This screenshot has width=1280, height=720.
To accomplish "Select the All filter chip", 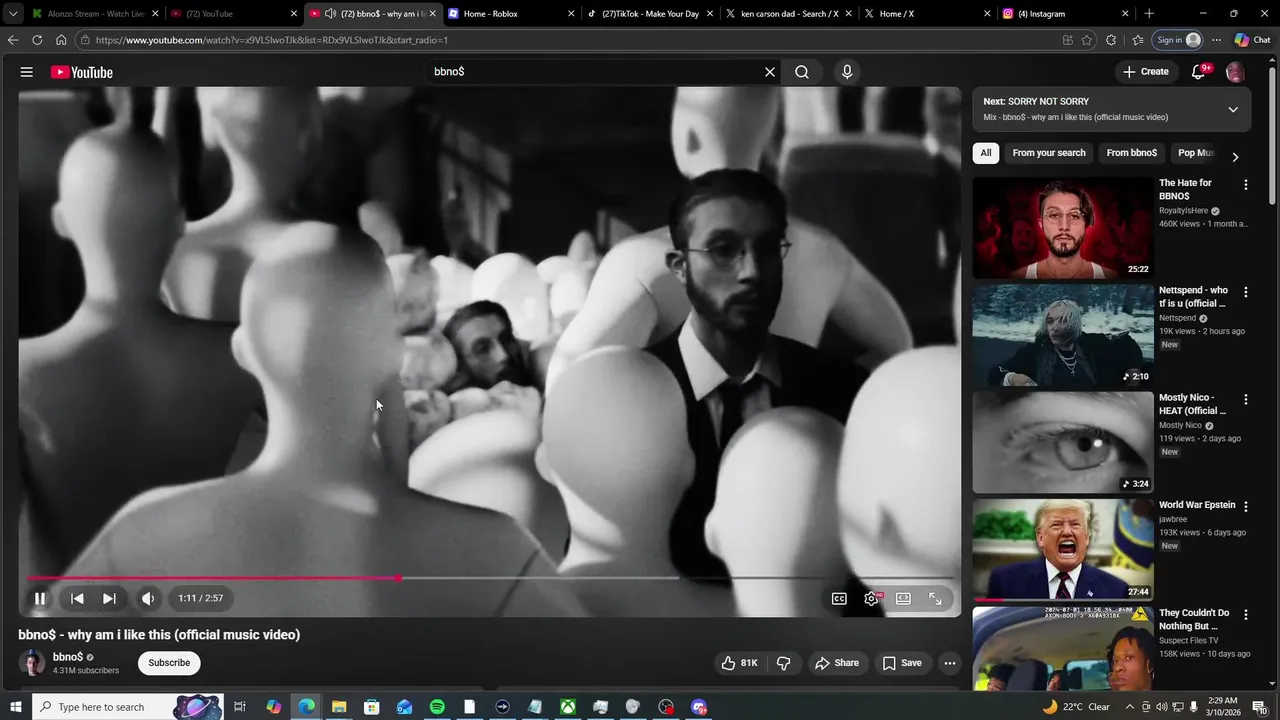I will tap(986, 153).
